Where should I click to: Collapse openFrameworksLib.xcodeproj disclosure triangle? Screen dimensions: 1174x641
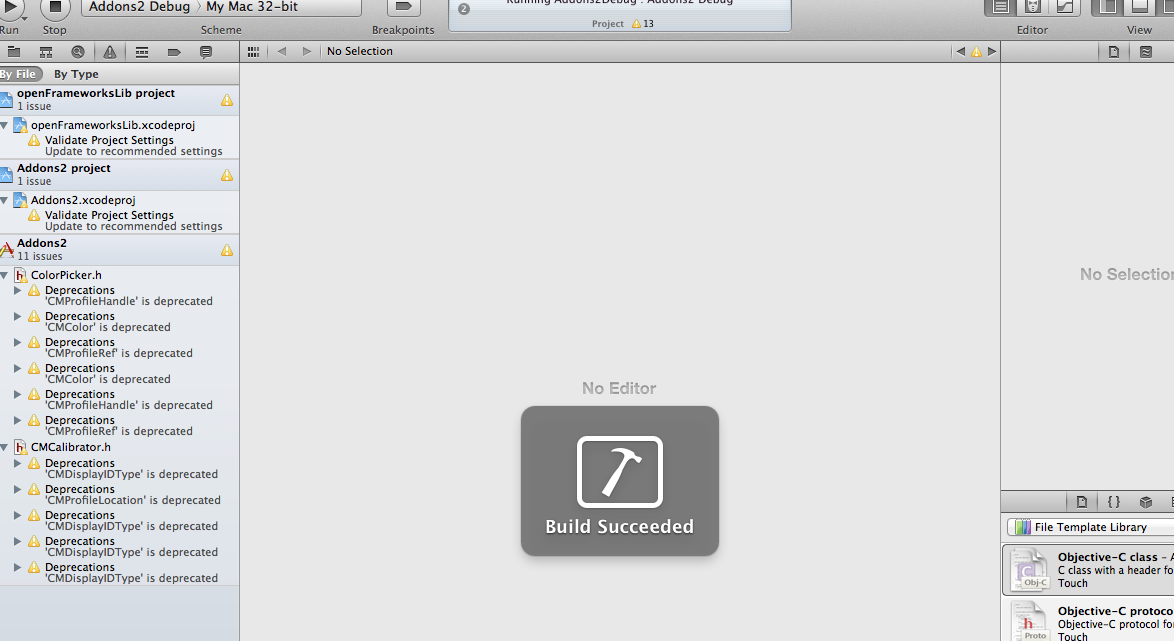(4, 125)
